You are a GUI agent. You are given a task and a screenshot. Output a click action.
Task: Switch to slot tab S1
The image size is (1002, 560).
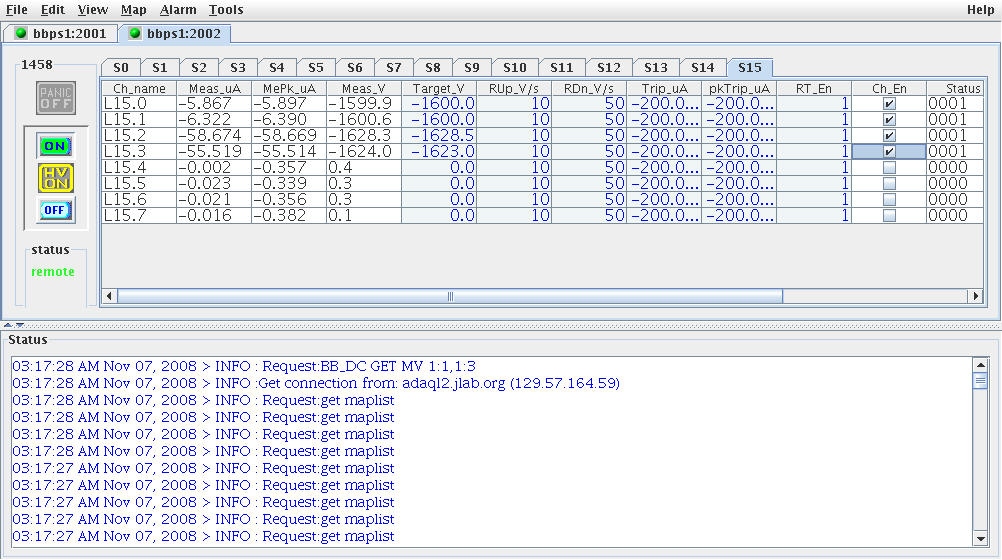click(160, 68)
